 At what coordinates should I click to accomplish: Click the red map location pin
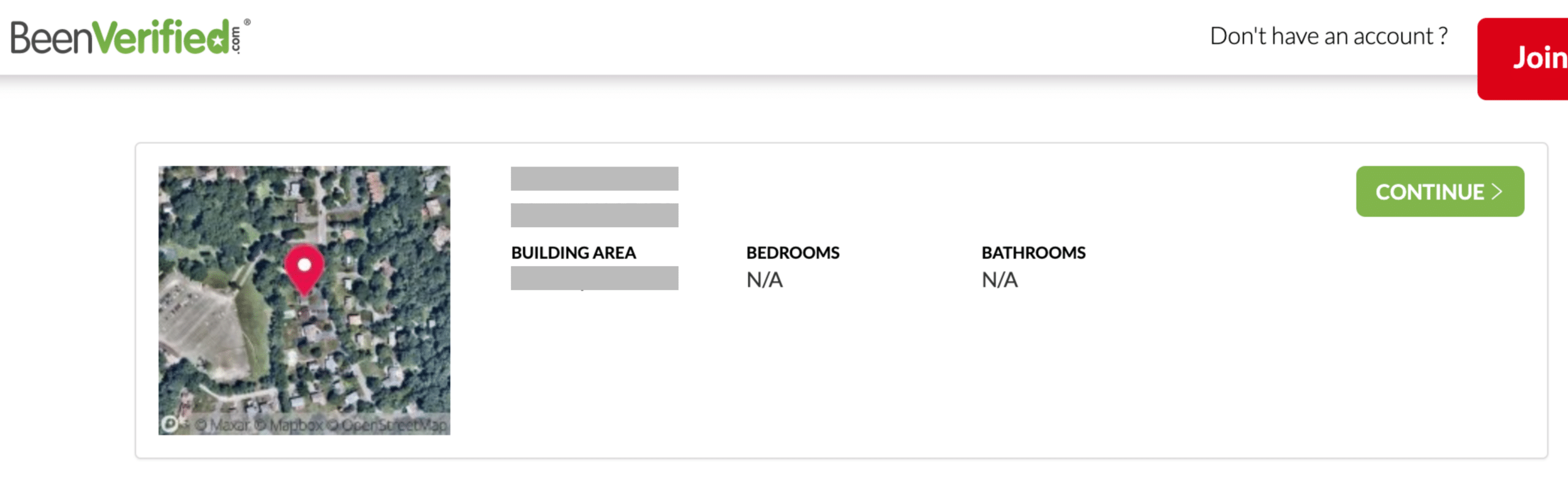(304, 270)
